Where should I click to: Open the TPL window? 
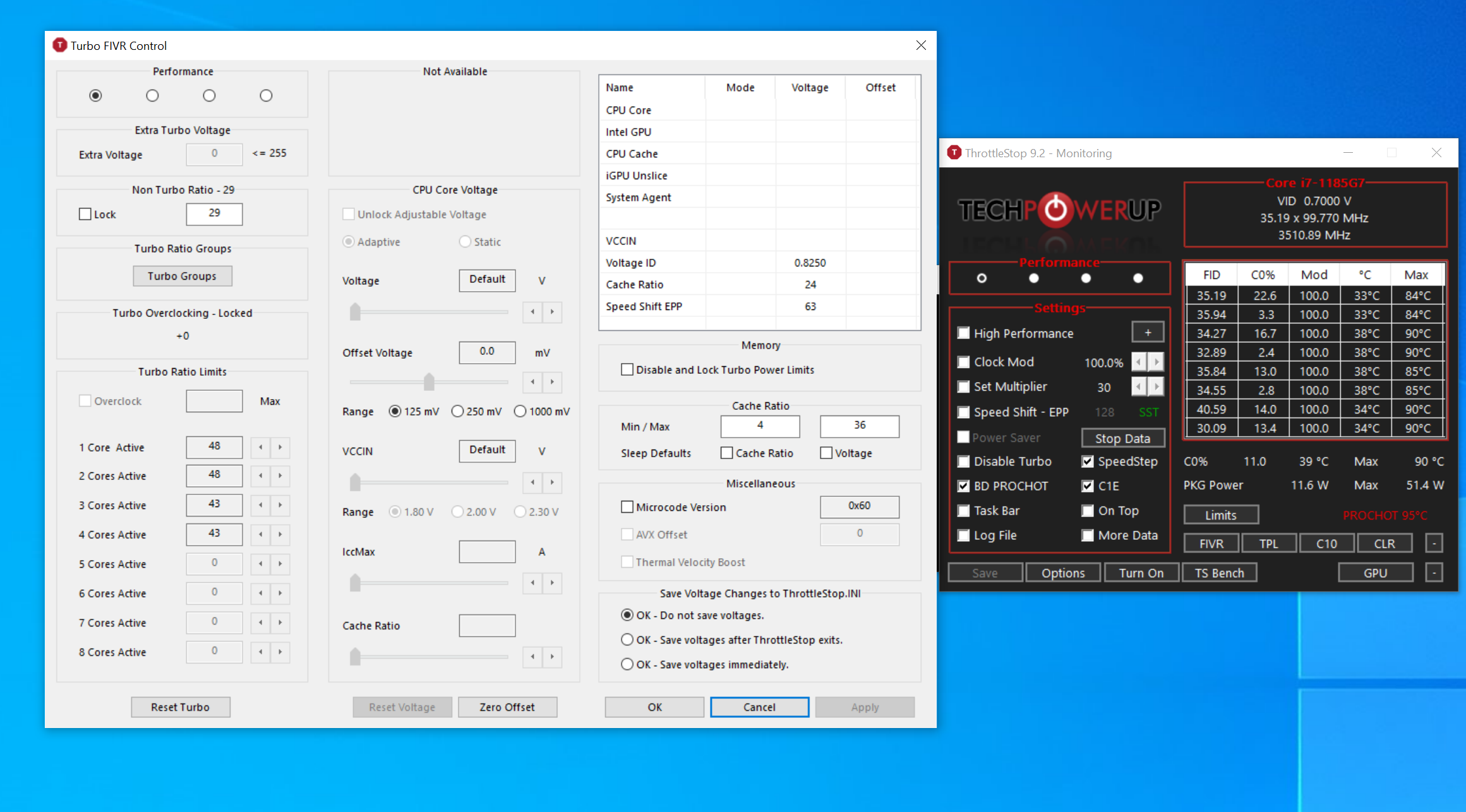tap(1268, 543)
